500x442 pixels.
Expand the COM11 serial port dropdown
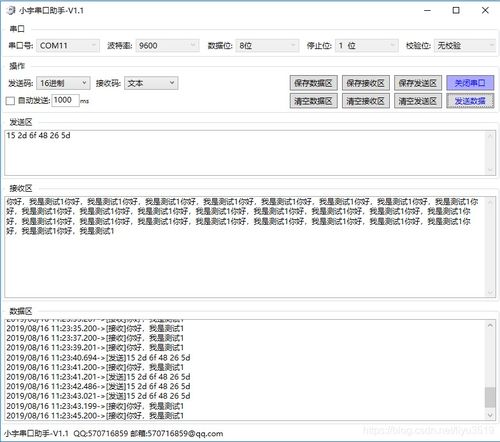pyautogui.click(x=68, y=45)
